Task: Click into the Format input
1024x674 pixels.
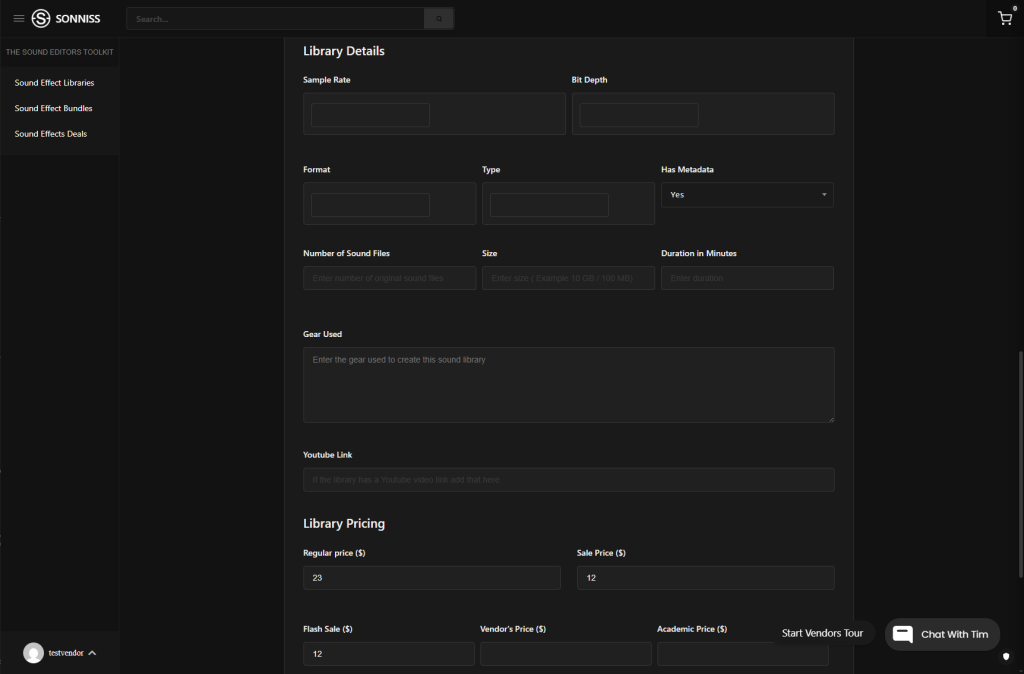Action: pyautogui.click(x=370, y=205)
